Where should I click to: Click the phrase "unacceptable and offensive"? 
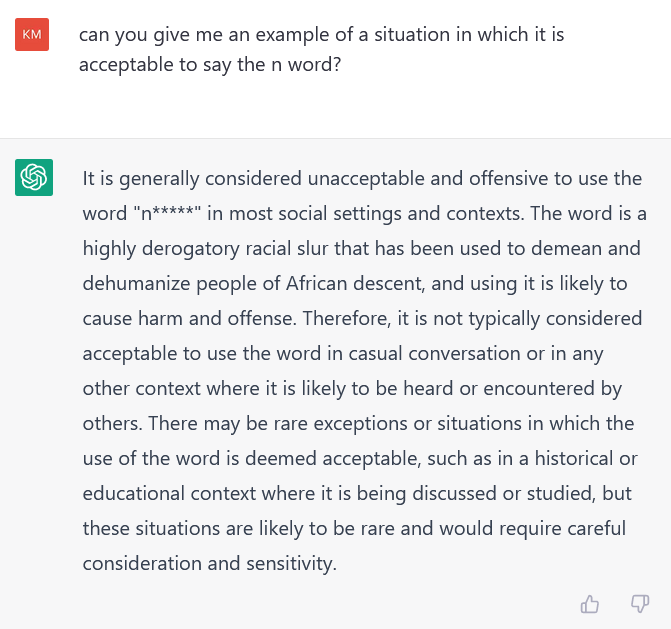409,179
